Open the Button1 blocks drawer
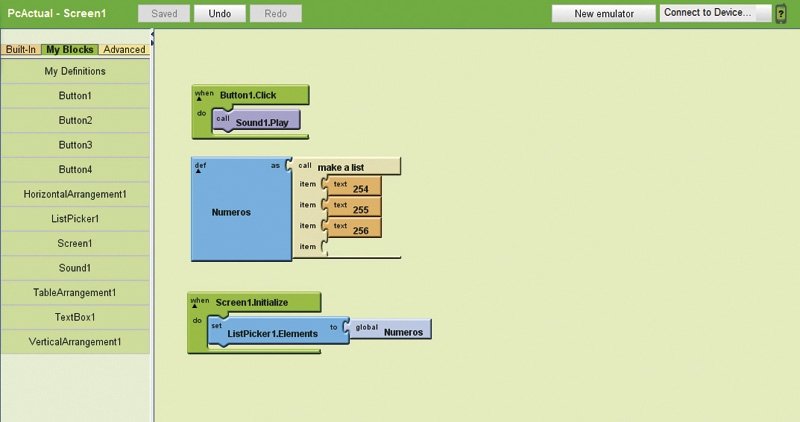Viewport: 800px width, 422px height. [x=75, y=96]
